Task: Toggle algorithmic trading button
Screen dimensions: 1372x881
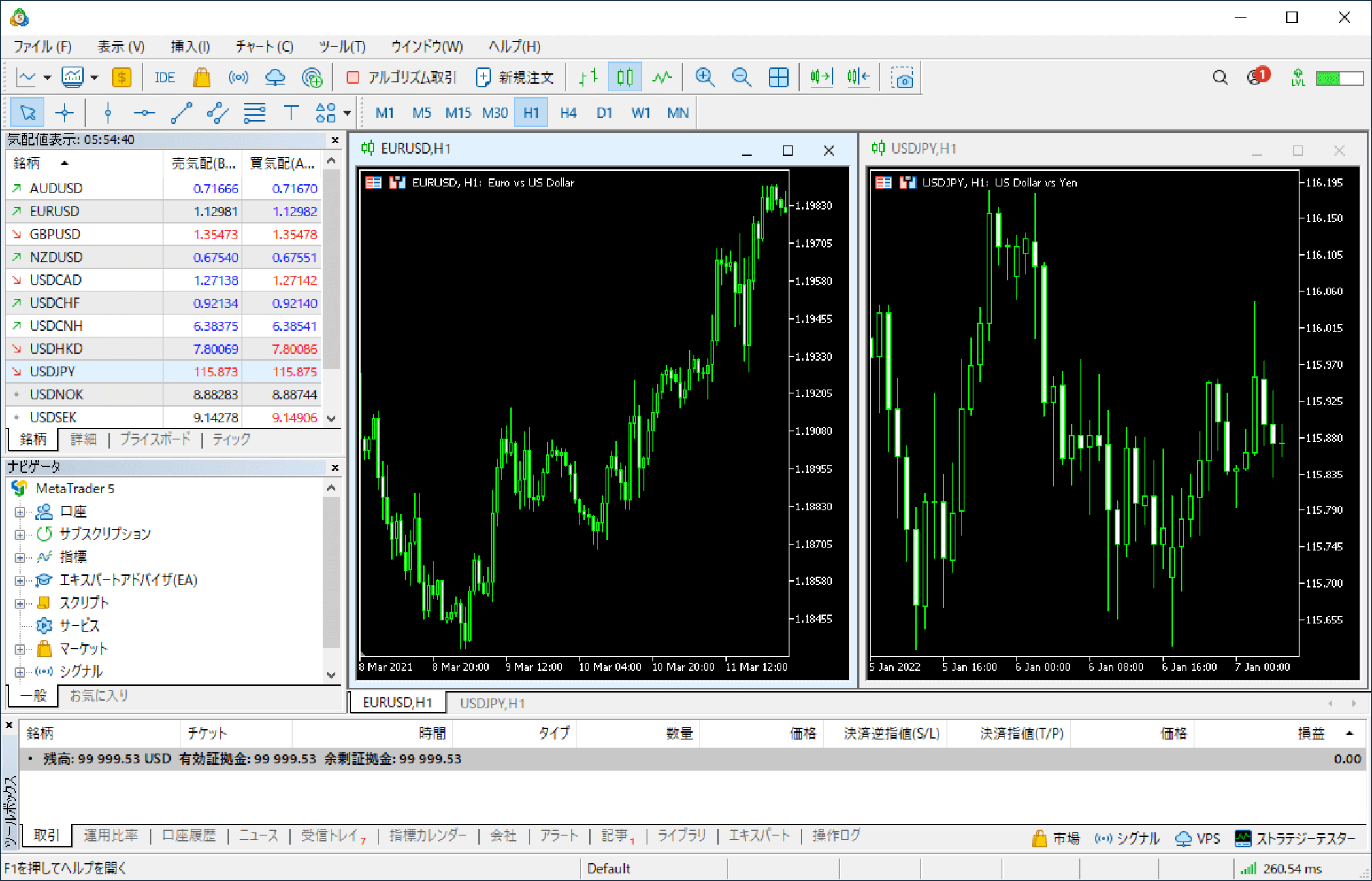Action: click(400, 78)
